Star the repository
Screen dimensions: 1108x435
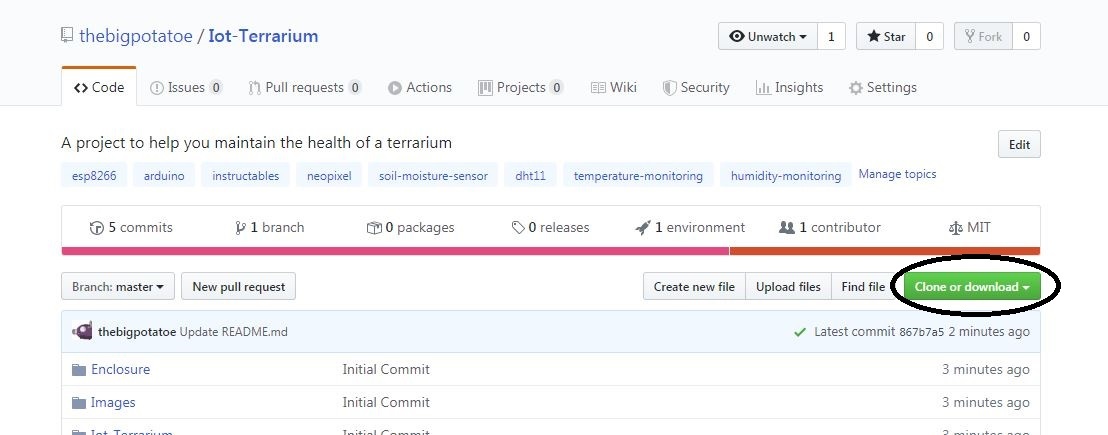click(x=886, y=37)
